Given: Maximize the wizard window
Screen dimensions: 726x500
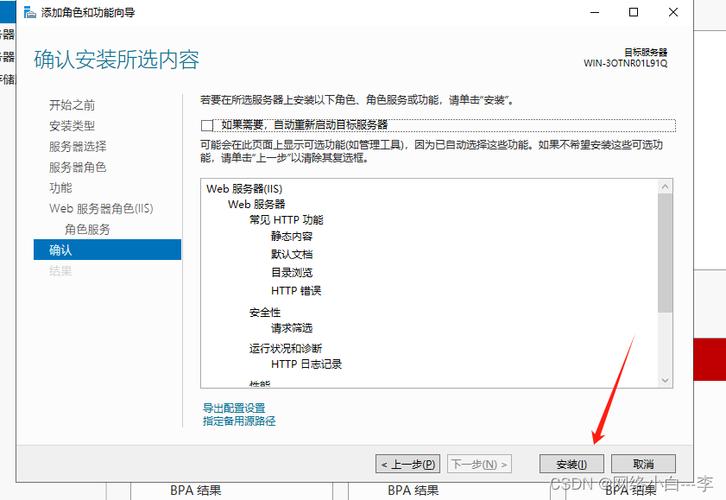Looking at the screenshot, I should point(633,12).
